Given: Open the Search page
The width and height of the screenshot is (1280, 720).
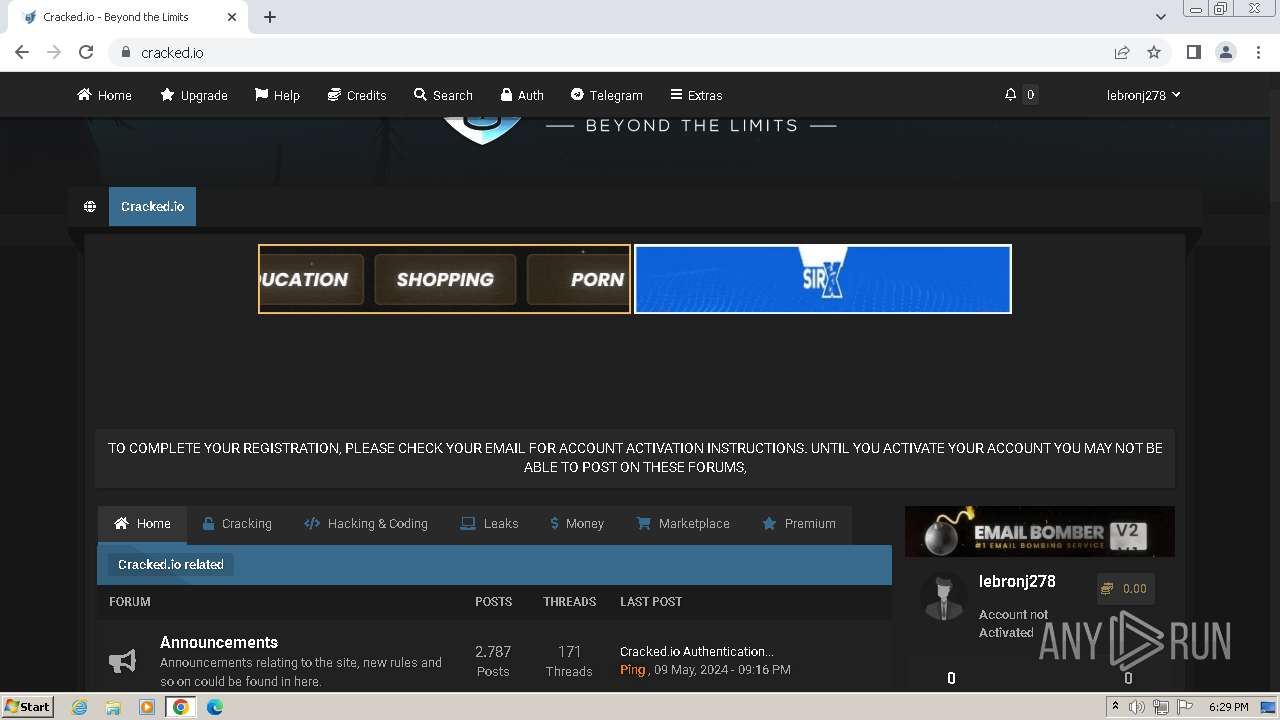Looking at the screenshot, I should 443,95.
